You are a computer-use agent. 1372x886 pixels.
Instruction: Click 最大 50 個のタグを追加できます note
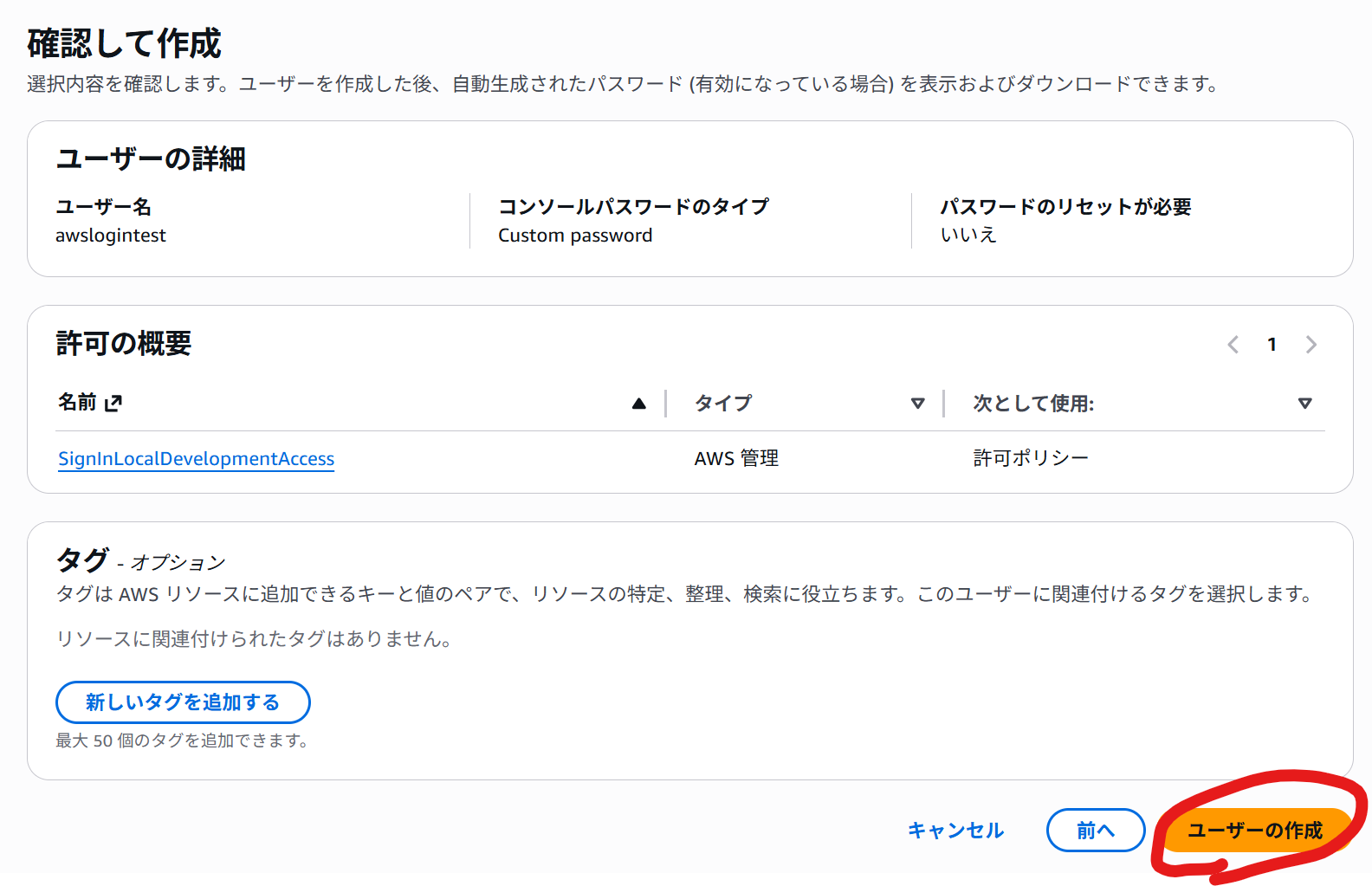point(182,740)
